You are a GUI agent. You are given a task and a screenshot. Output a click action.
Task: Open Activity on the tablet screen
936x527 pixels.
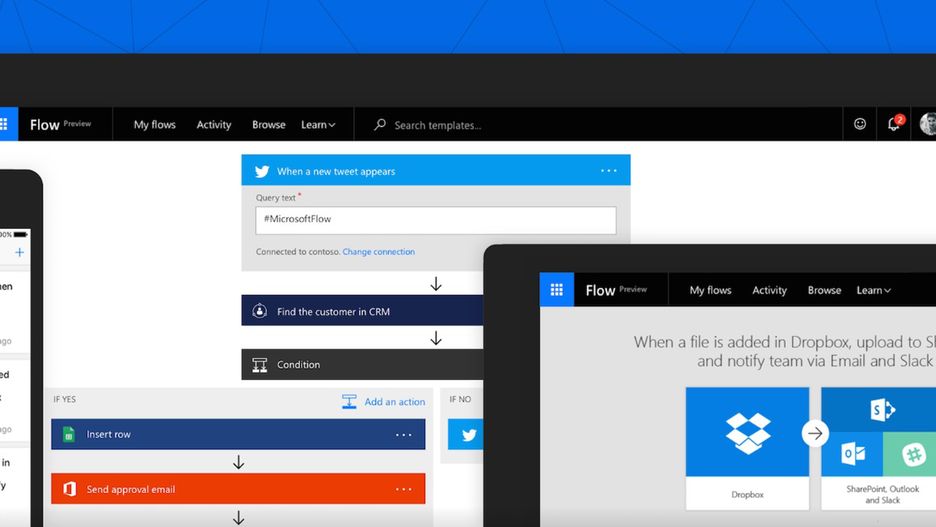(769, 290)
